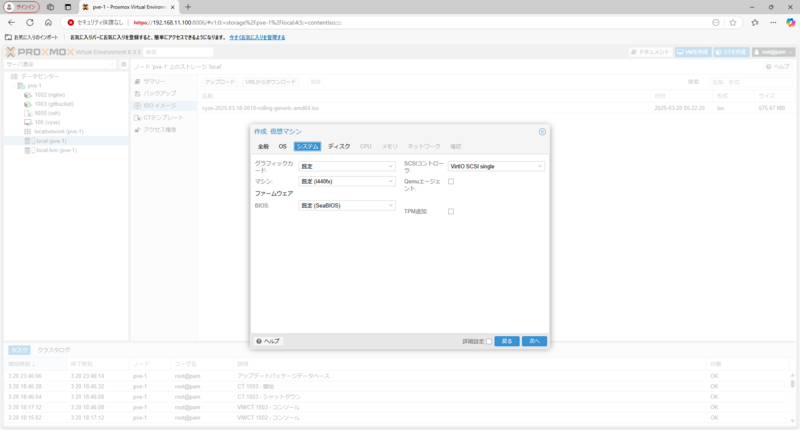Open the Copilot icon in browser toolbar
The width and height of the screenshot is (800, 430).
click(x=790, y=22)
